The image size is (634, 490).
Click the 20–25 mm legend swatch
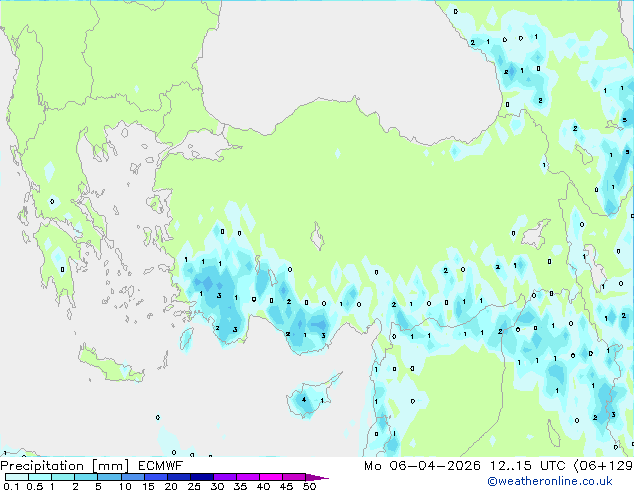178,477
